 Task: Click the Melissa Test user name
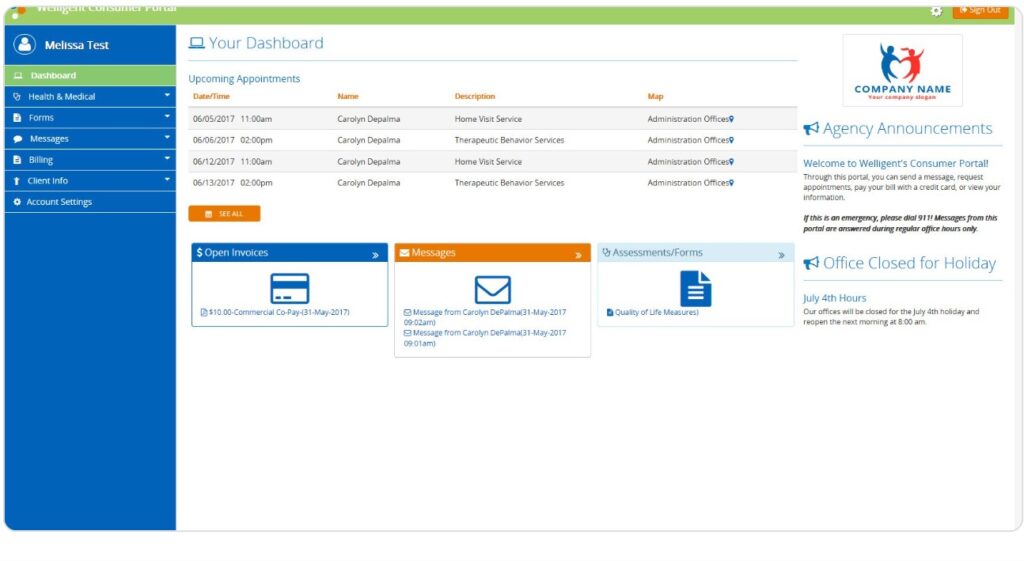[76, 45]
